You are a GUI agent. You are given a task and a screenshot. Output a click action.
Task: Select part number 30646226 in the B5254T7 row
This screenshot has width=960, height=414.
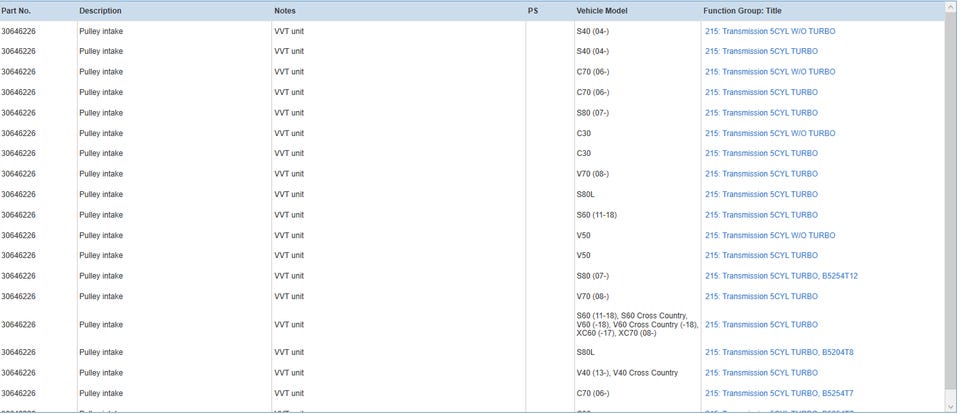click(x=18, y=393)
